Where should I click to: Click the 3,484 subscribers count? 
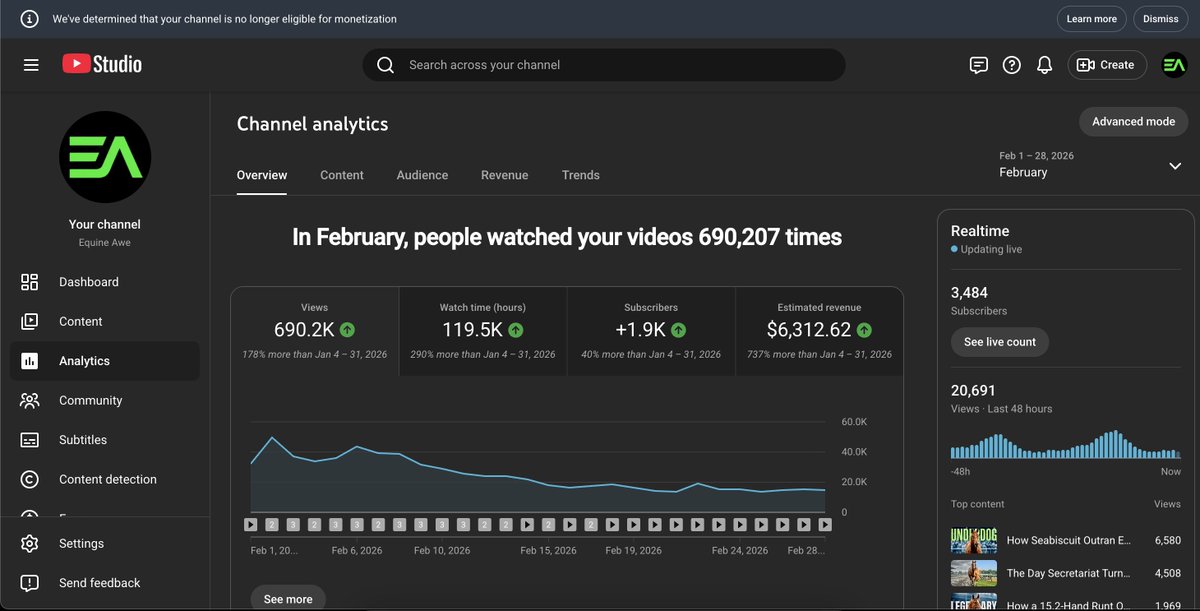969,293
